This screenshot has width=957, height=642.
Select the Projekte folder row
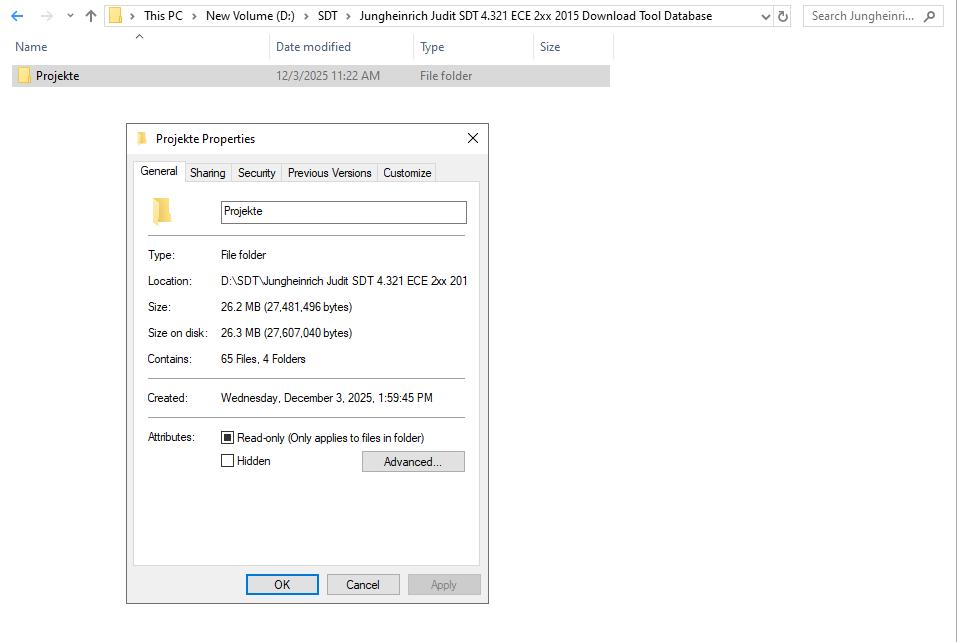pos(311,76)
